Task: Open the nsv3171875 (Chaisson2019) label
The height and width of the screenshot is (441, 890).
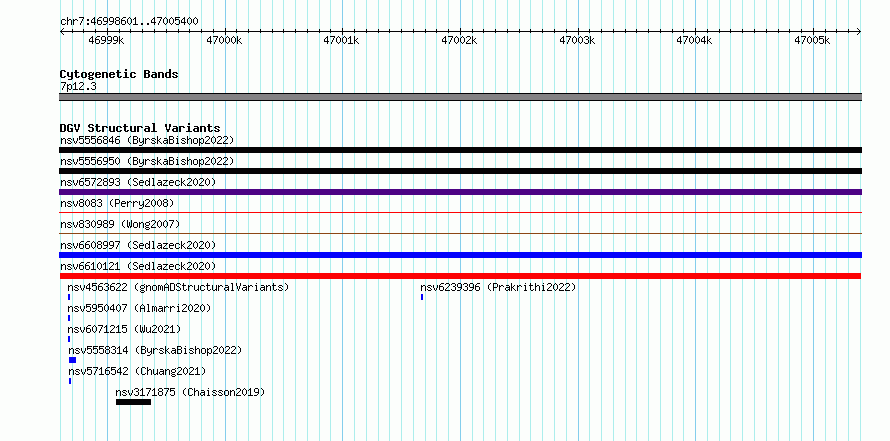Action: point(190,392)
